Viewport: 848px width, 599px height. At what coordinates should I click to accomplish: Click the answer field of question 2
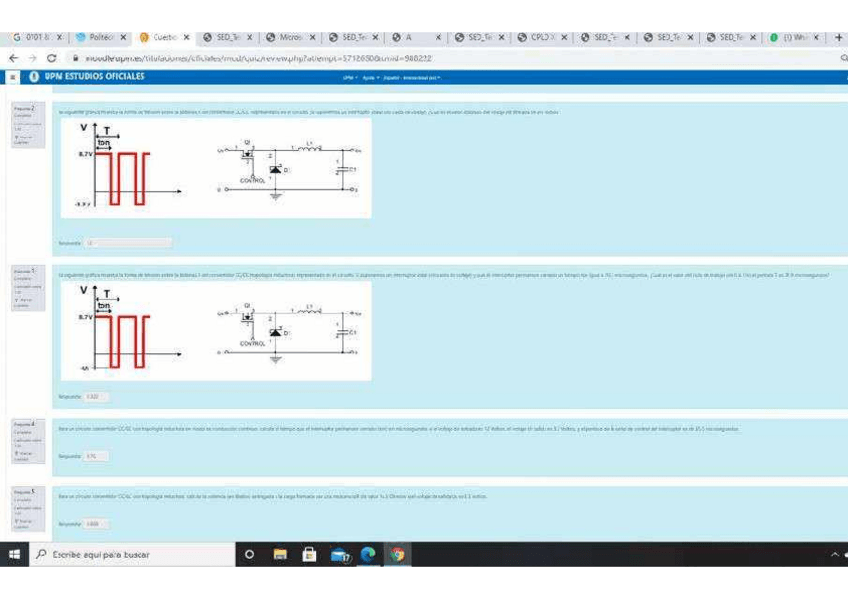click(x=129, y=242)
